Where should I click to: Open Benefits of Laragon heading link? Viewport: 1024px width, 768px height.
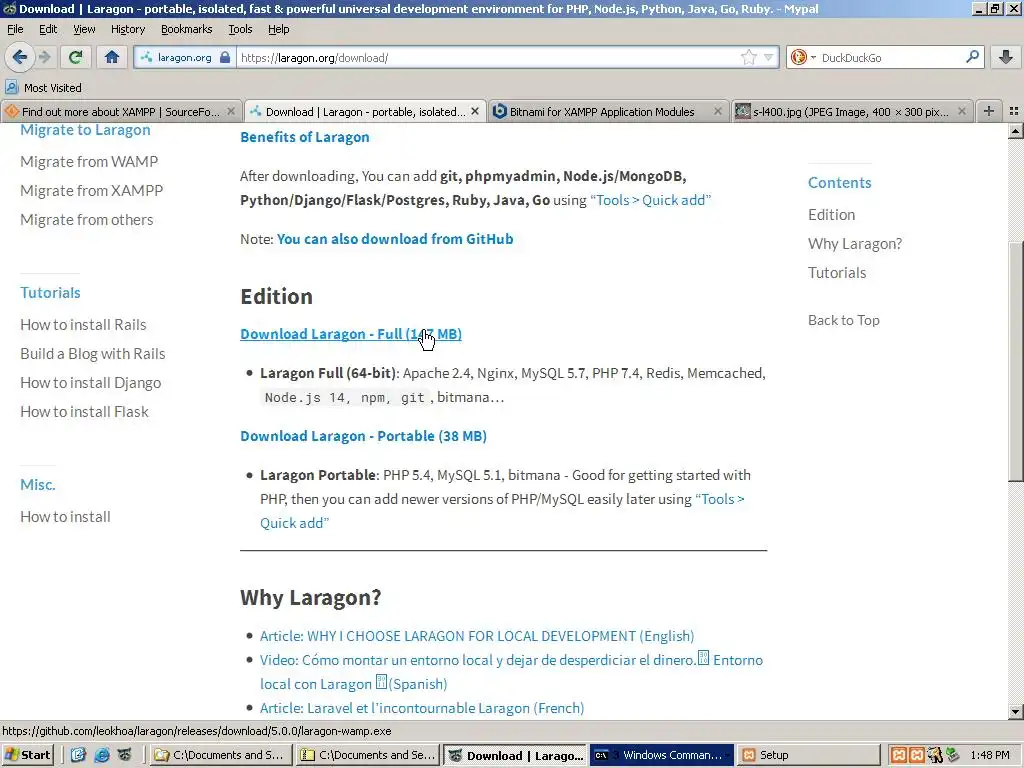[x=304, y=137]
